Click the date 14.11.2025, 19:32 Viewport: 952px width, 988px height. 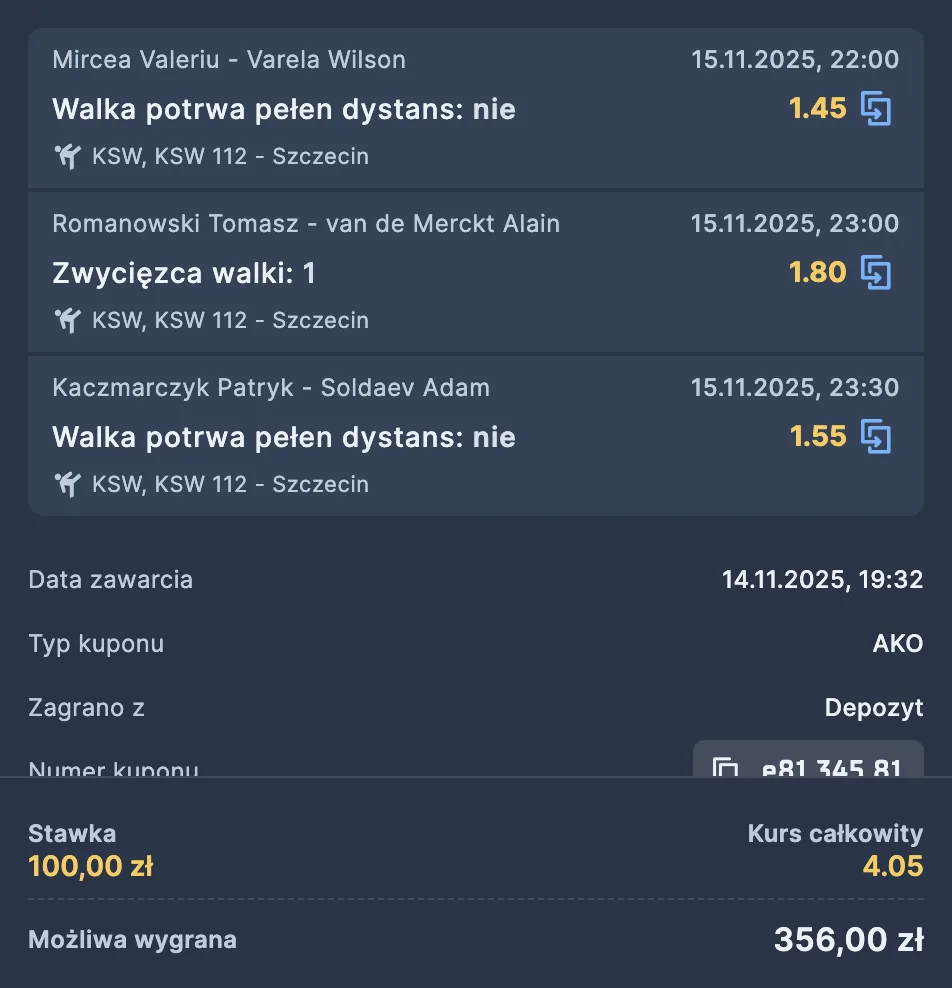[822, 580]
